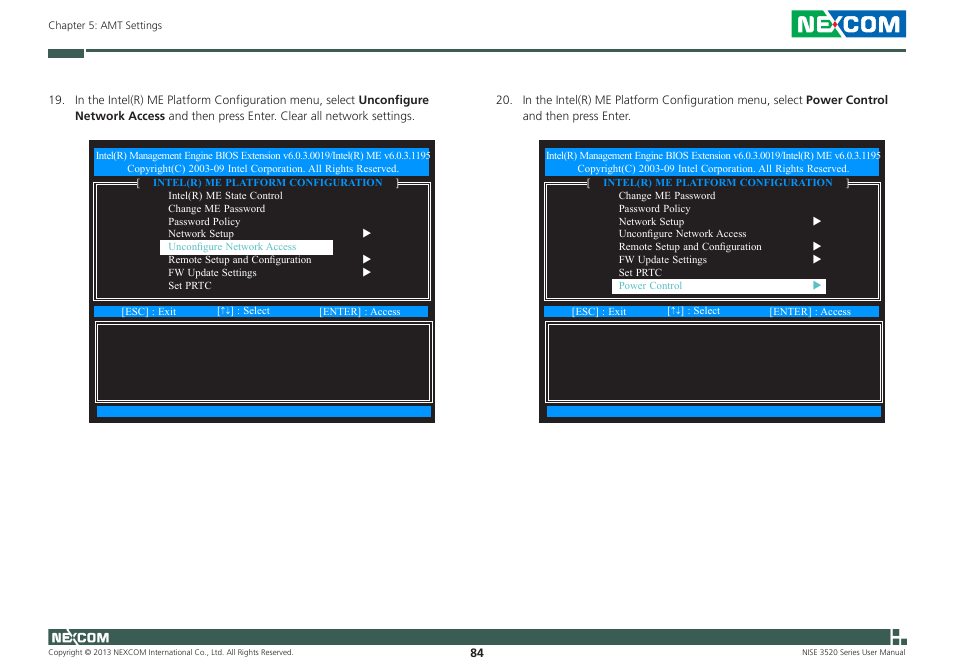Expand Network Setup arrow in left BIOS screen

[x=366, y=234]
